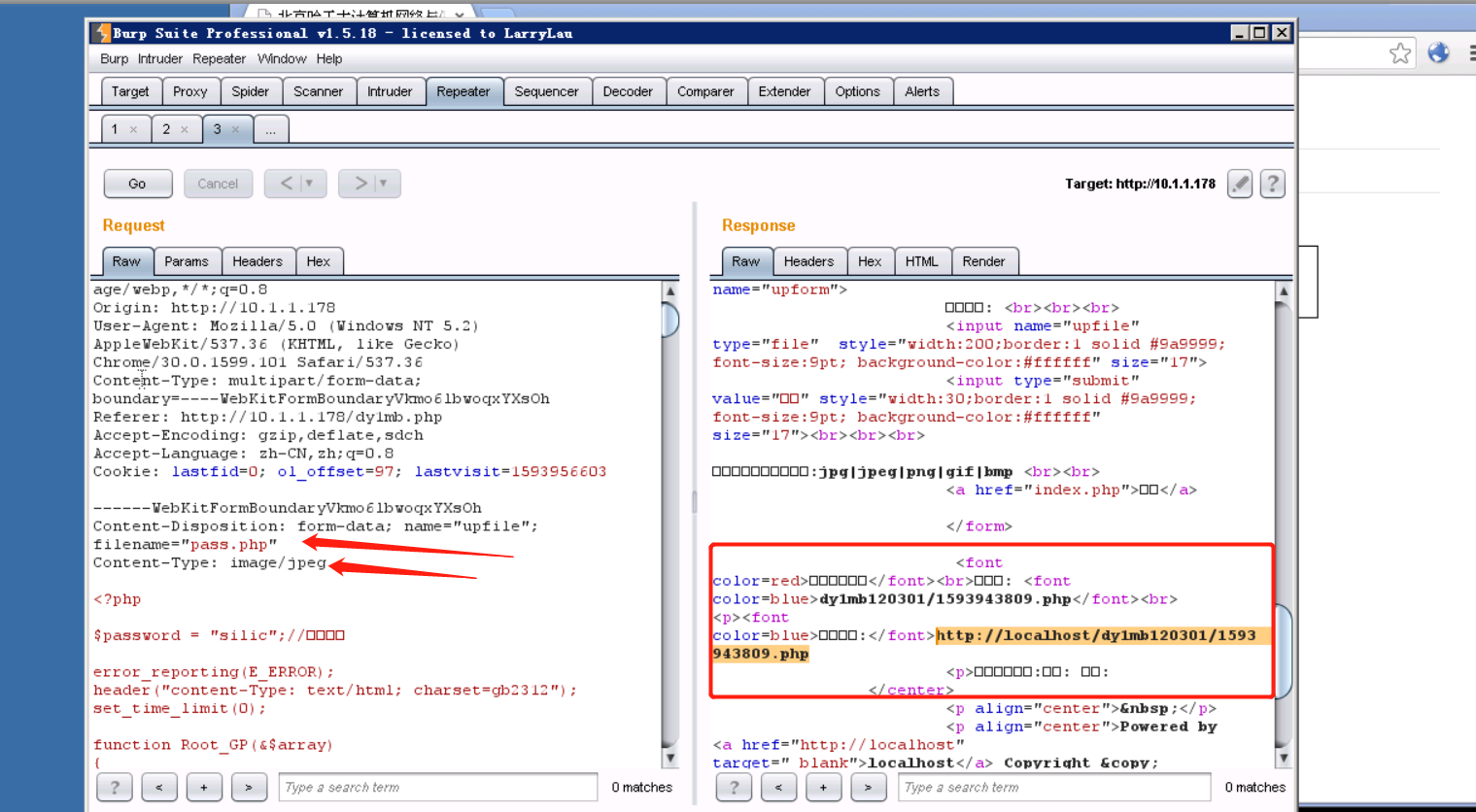
Task: Open the Burp menu
Action: [114, 59]
